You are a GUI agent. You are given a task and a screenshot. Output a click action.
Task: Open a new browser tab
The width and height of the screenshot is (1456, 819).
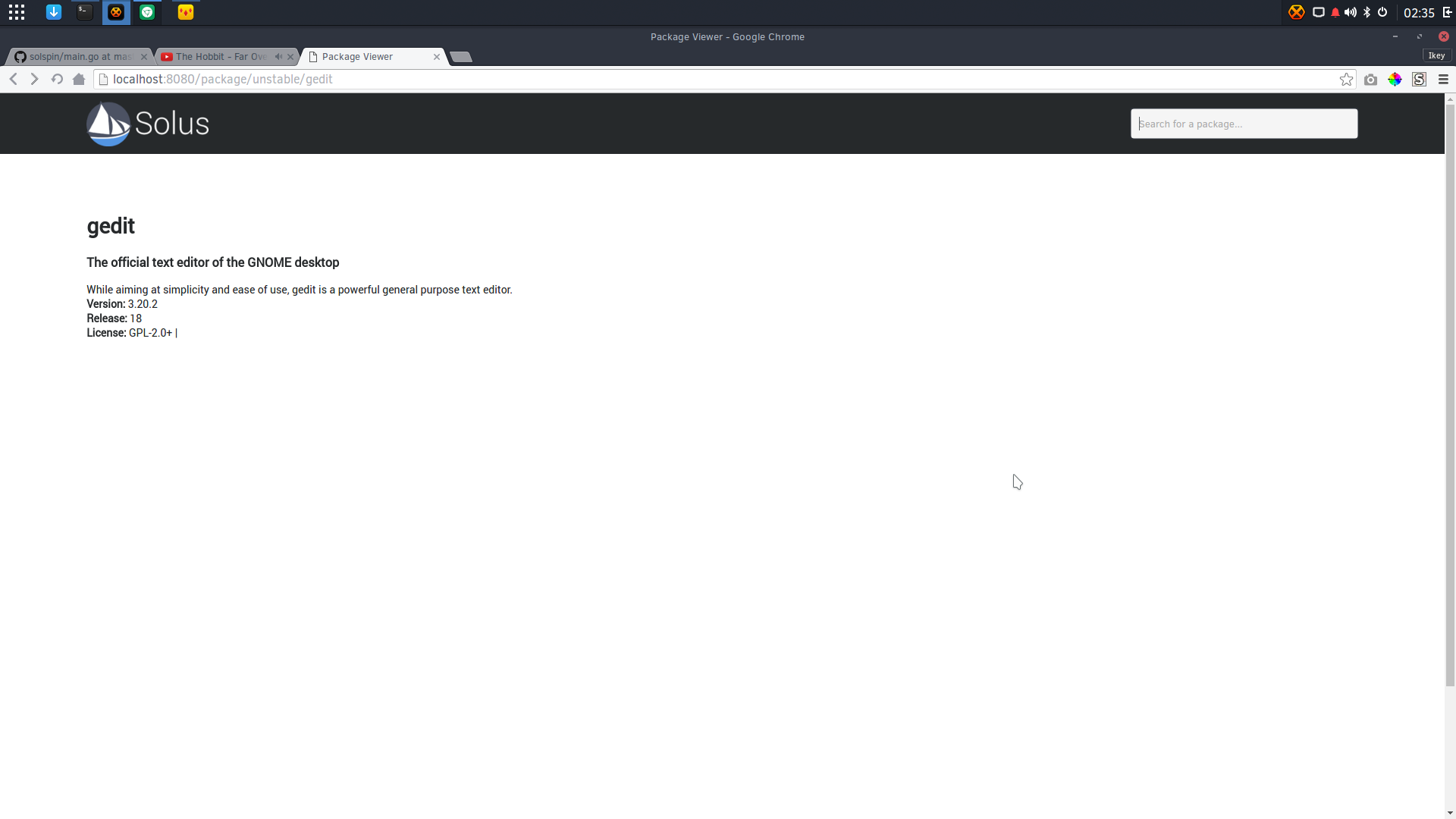point(461,57)
